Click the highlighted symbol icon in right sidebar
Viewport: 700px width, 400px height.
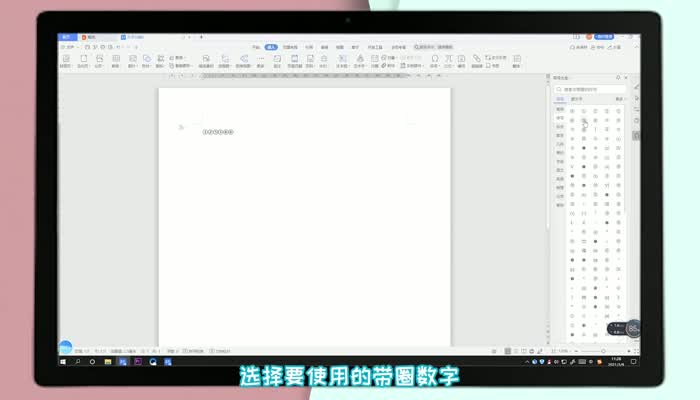tap(636, 136)
